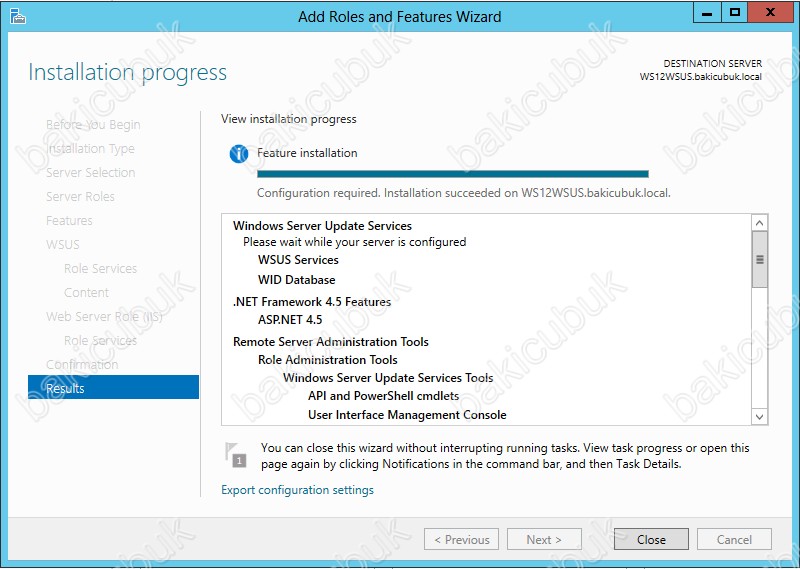Click the blue info icon beside Feature installation
Screen dimensions: 800x569
[x=239, y=154]
